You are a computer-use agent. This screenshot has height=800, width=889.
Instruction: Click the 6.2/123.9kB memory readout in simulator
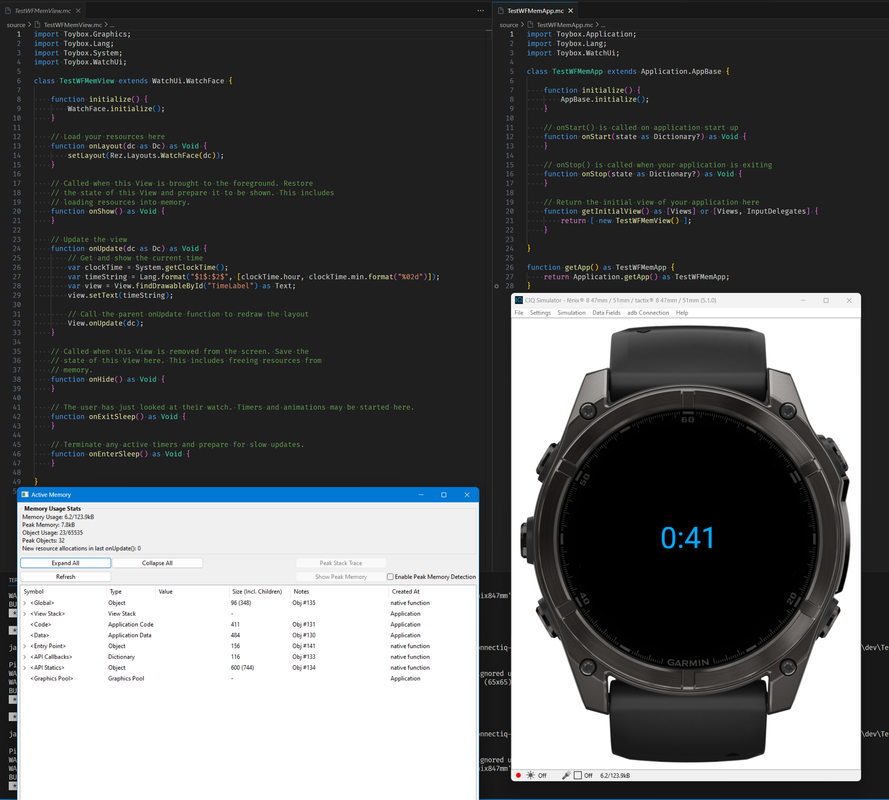pyautogui.click(x=615, y=775)
